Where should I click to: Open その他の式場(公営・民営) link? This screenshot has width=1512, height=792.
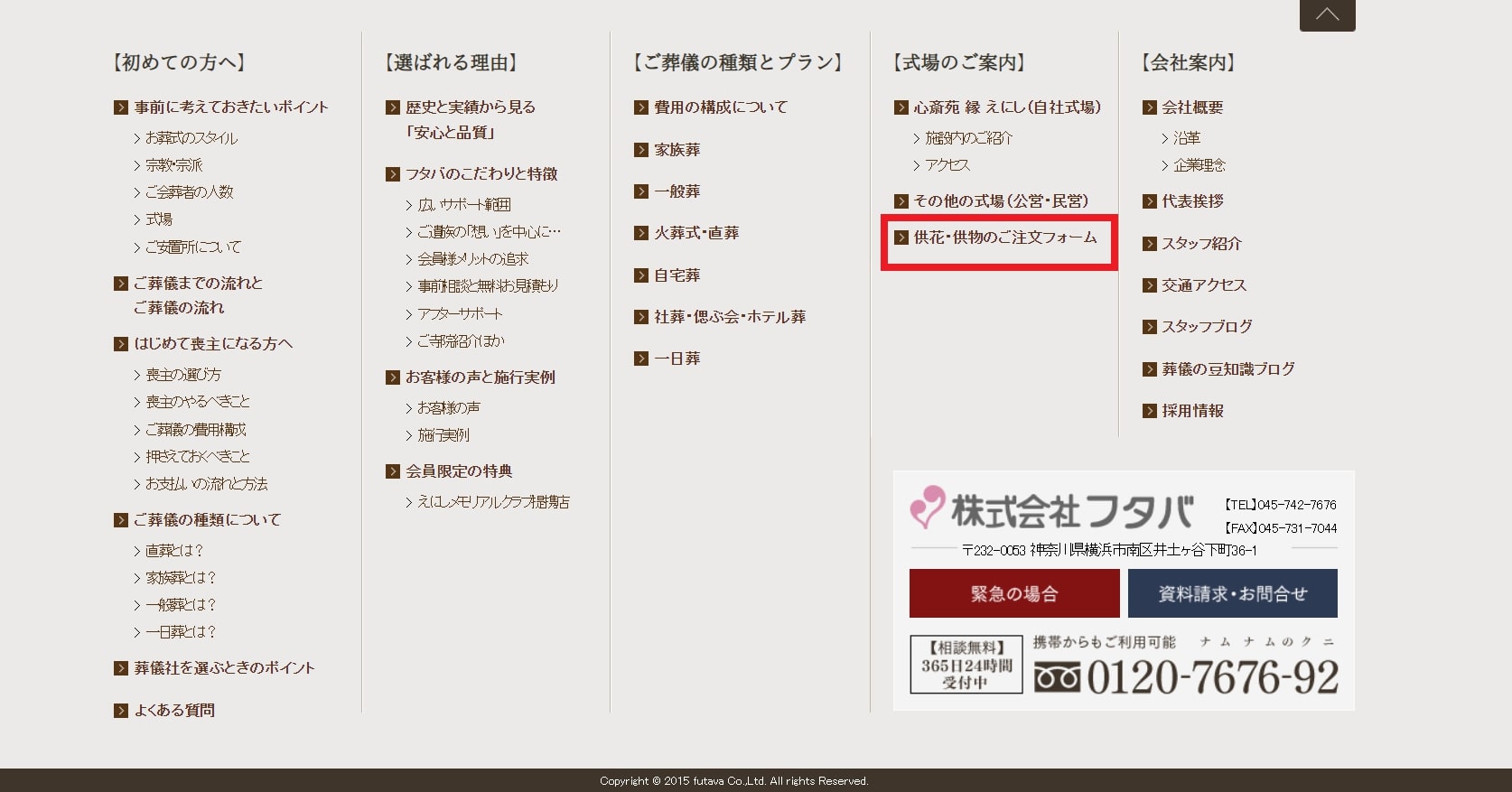pyautogui.click(x=1001, y=201)
